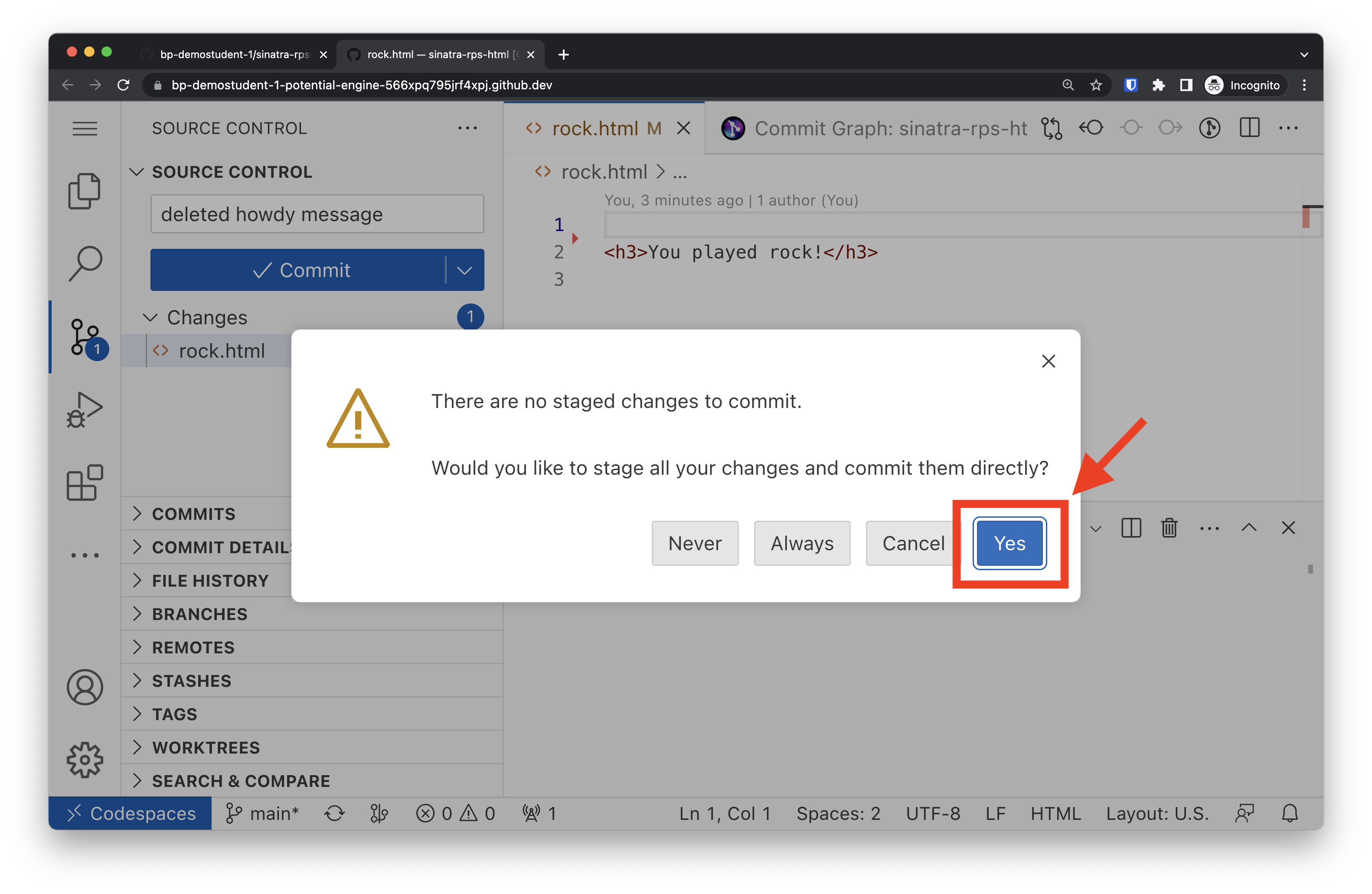Open the Accounts icon in activity bar
The width and height of the screenshot is (1372, 894).
(85, 687)
